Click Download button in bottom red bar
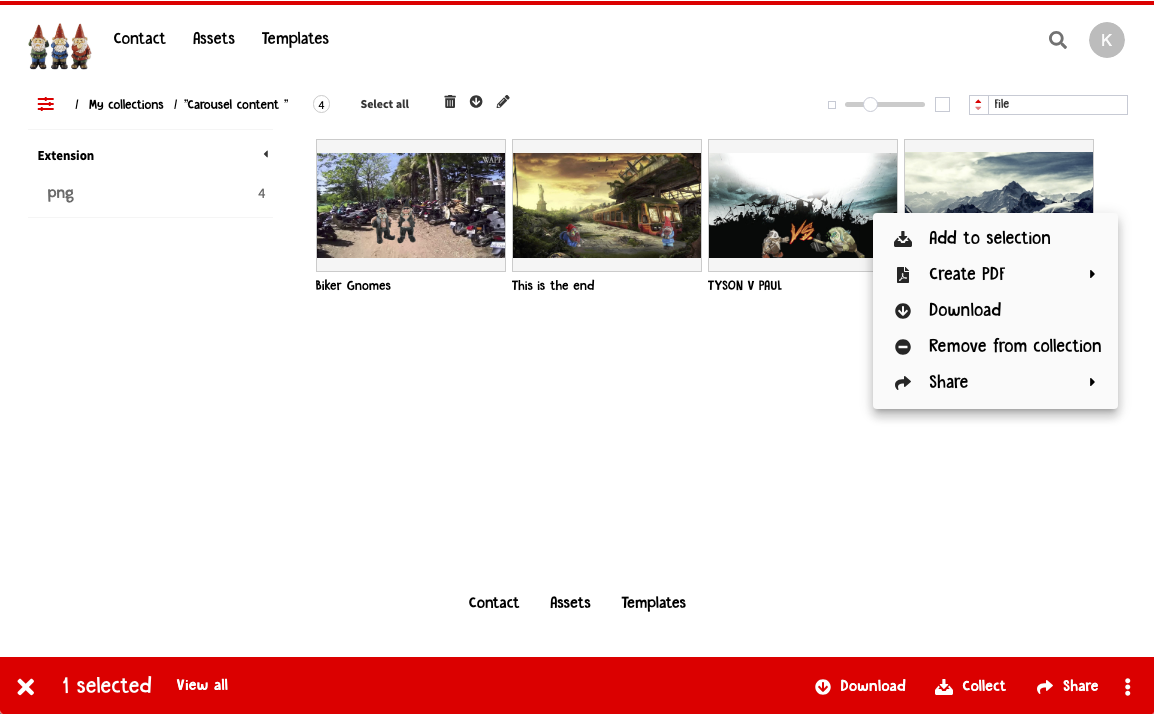 point(860,686)
